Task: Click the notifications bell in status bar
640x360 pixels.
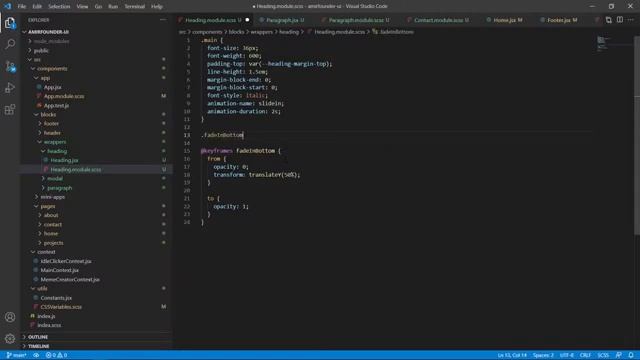Action: pos(631,355)
